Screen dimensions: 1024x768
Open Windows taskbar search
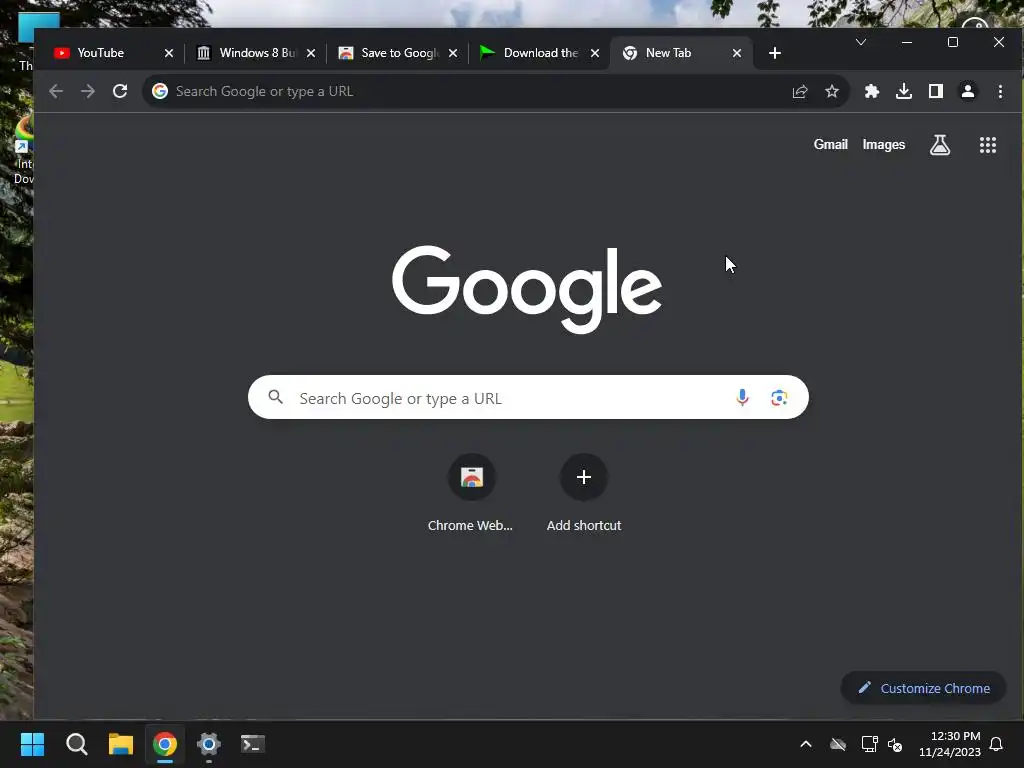coord(76,744)
